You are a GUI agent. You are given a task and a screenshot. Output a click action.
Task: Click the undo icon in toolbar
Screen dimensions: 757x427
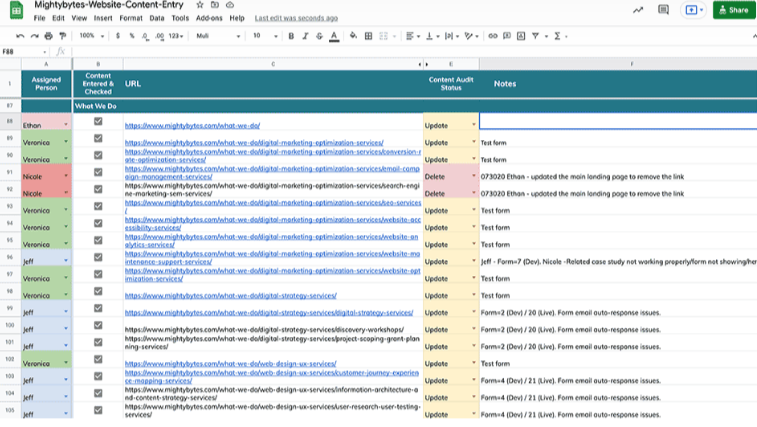click(20, 36)
